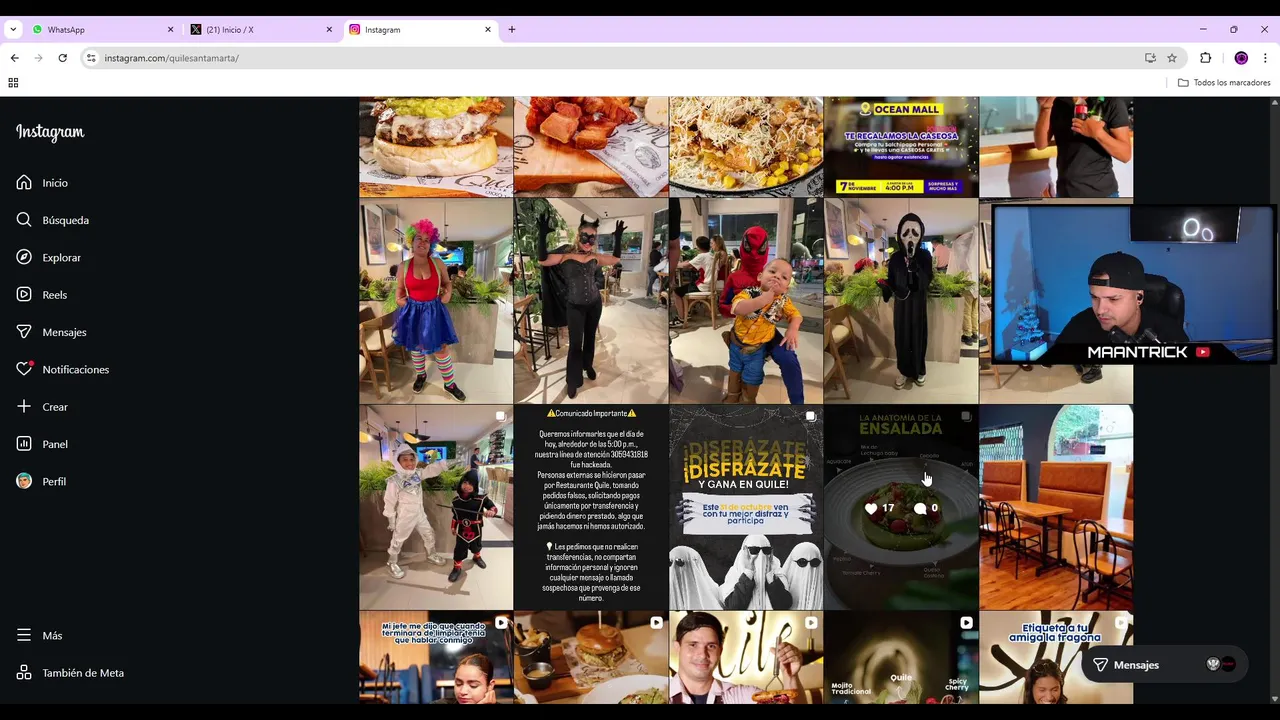Image resolution: width=1280 pixels, height=720 pixels.
Task: Open Explorar compass icon
Action: 24,257
